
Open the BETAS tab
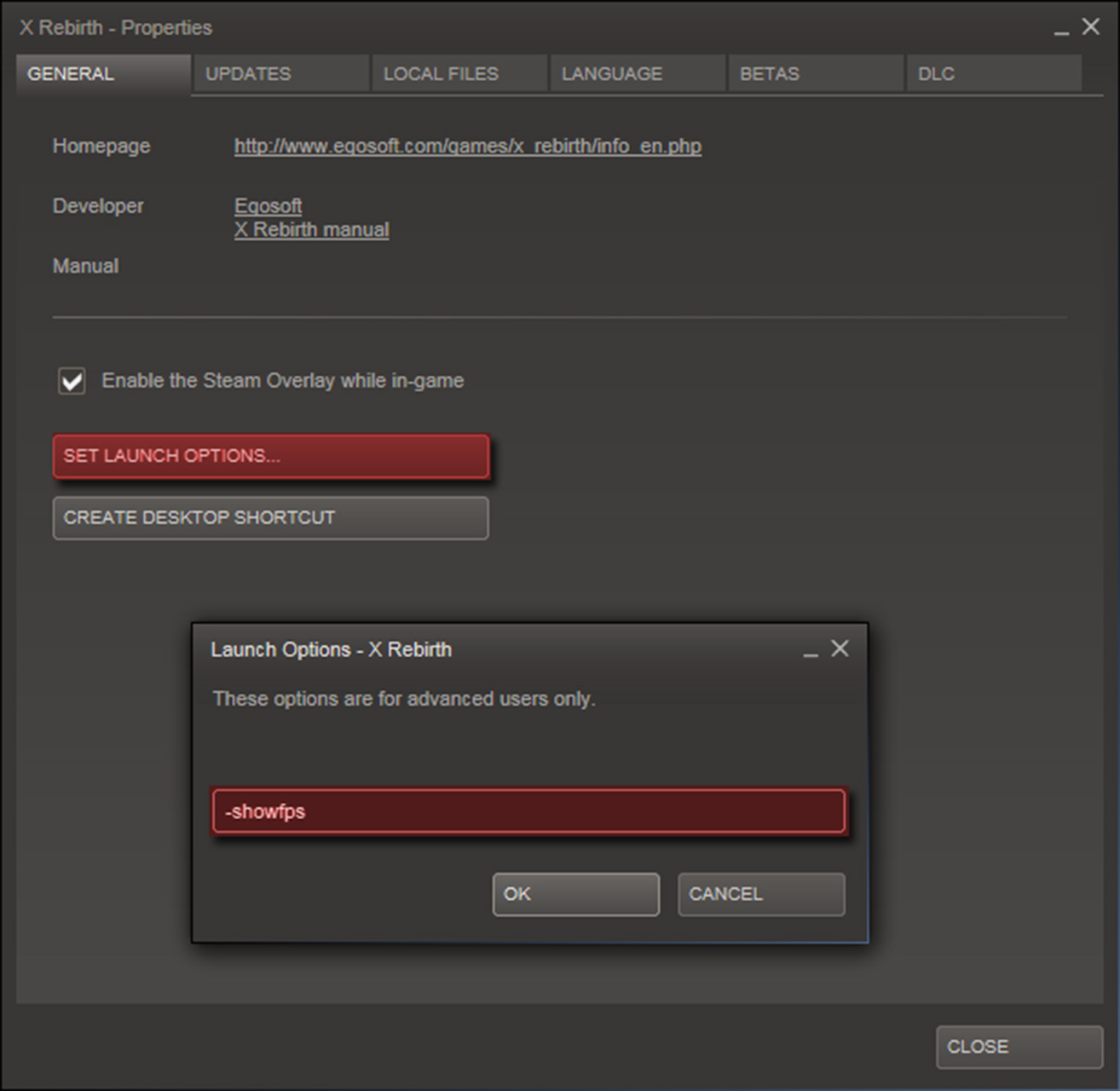coord(816,74)
